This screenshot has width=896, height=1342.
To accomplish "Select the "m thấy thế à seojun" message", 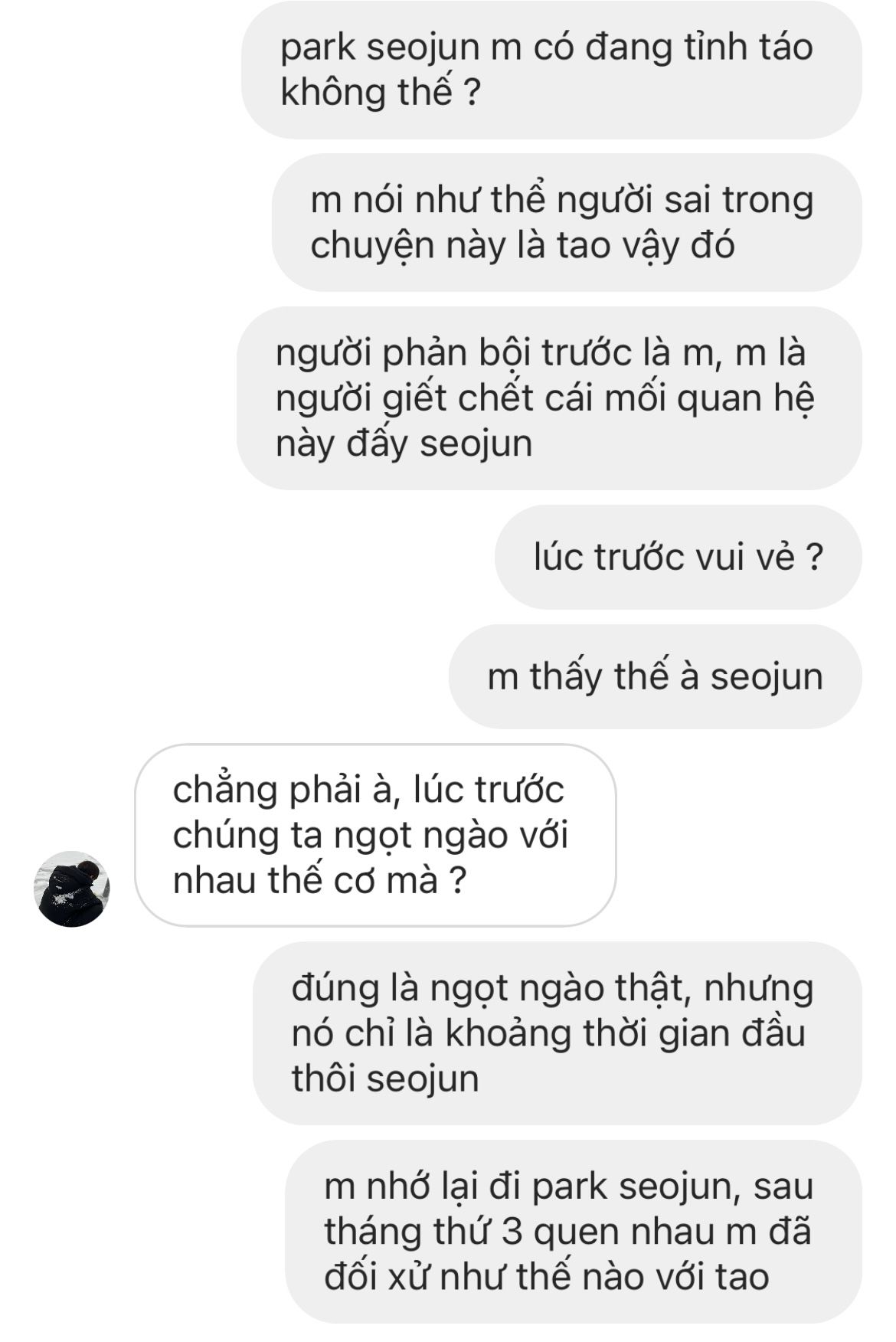I will [655, 676].
